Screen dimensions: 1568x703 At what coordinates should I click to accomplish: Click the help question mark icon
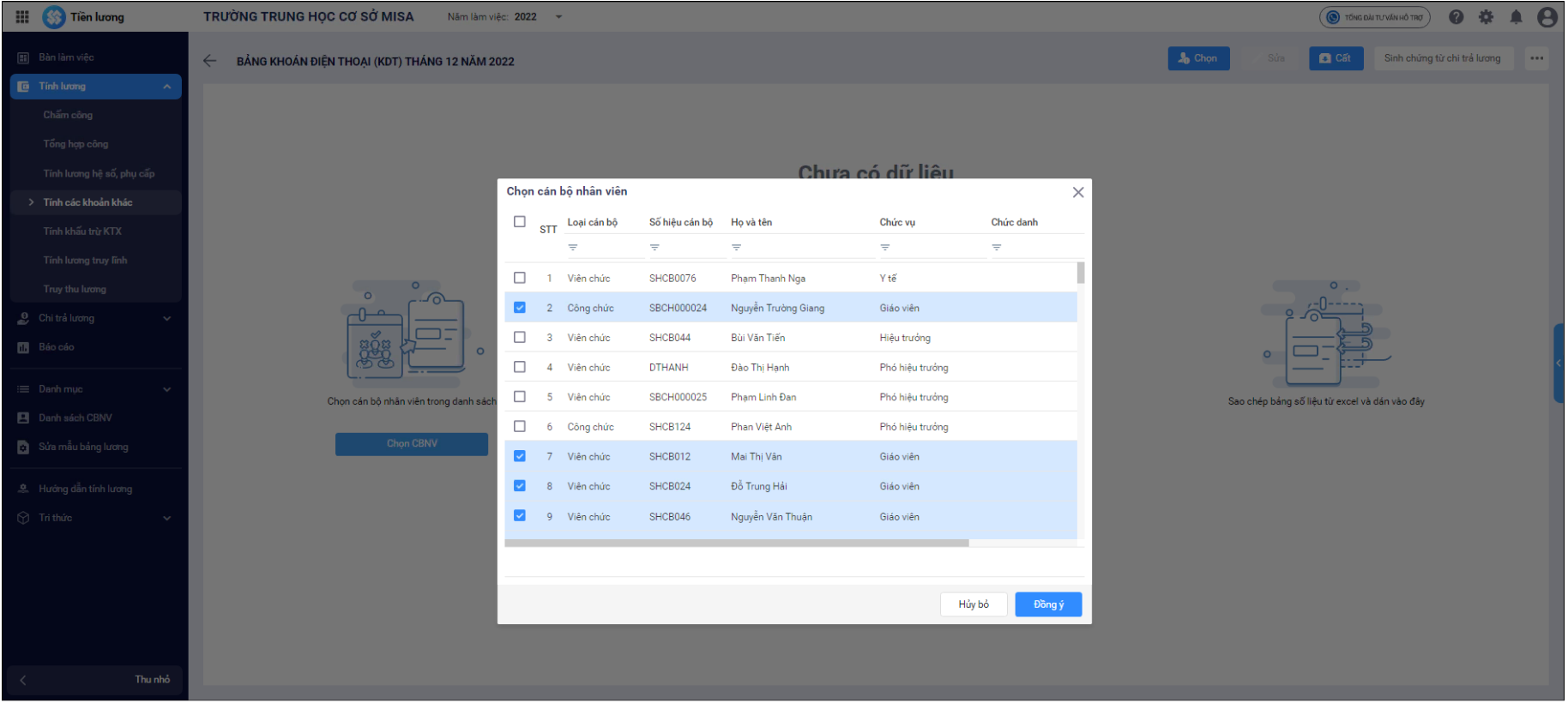(x=1456, y=17)
